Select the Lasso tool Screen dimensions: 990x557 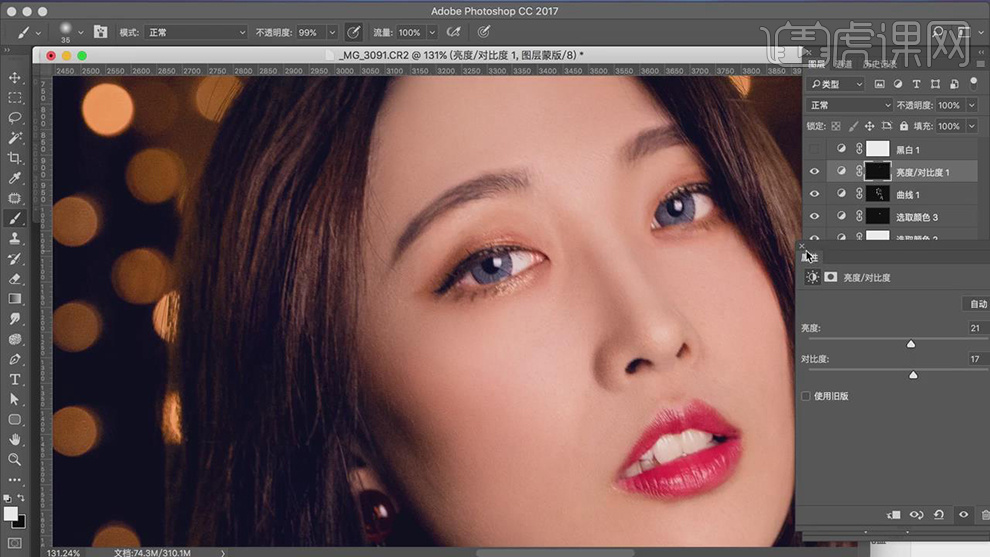[15, 118]
